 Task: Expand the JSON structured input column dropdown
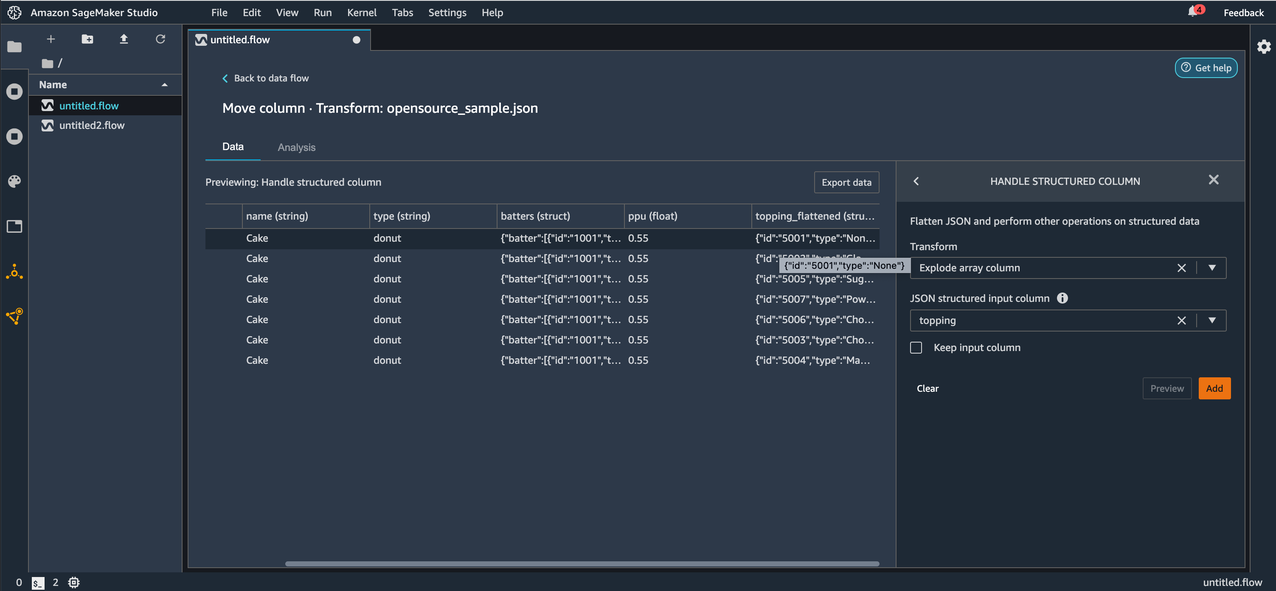(1212, 321)
